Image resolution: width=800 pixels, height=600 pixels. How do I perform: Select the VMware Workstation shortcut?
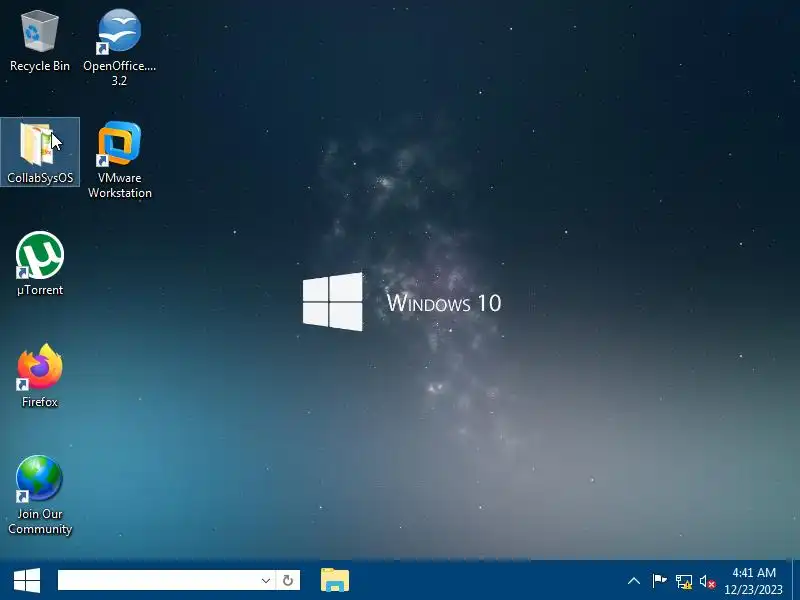(119, 159)
